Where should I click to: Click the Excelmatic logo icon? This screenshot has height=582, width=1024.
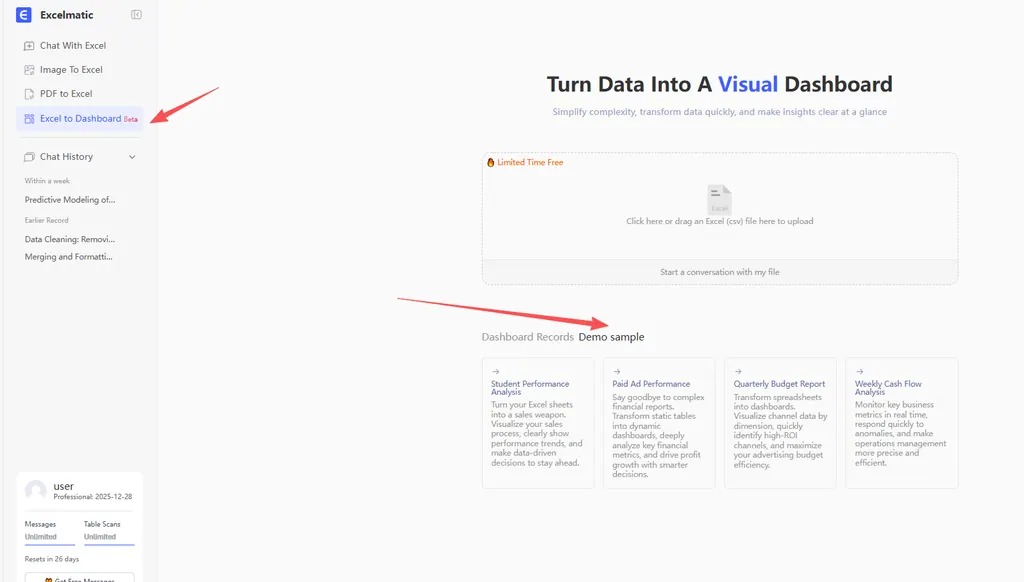24,15
